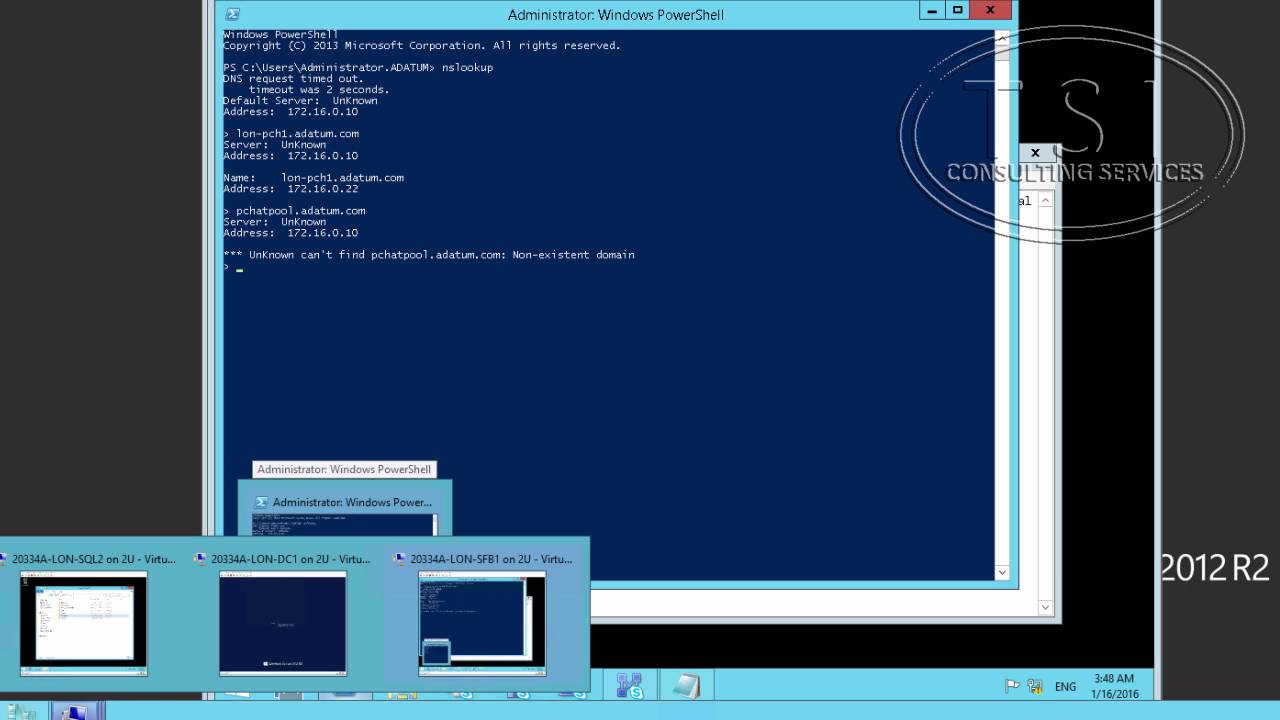
Task: Click the '20334A-LON-SQL2 on 2U' thumbnail title
Action: click(x=93, y=559)
